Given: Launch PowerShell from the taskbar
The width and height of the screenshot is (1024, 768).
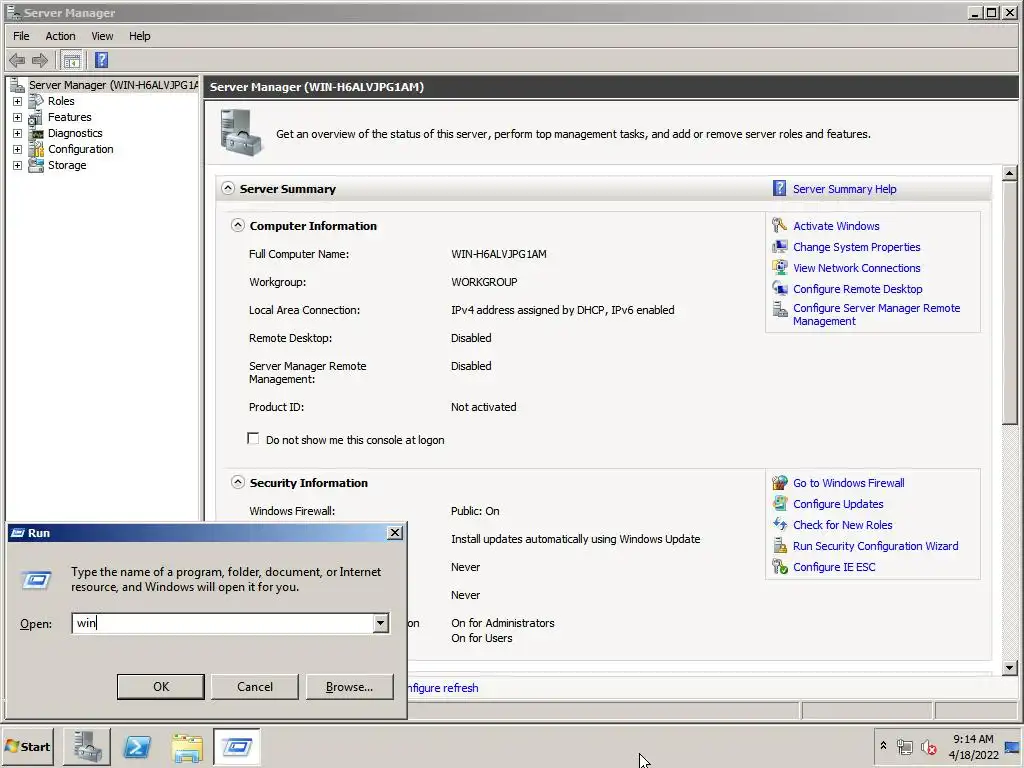Looking at the screenshot, I should coord(137,746).
